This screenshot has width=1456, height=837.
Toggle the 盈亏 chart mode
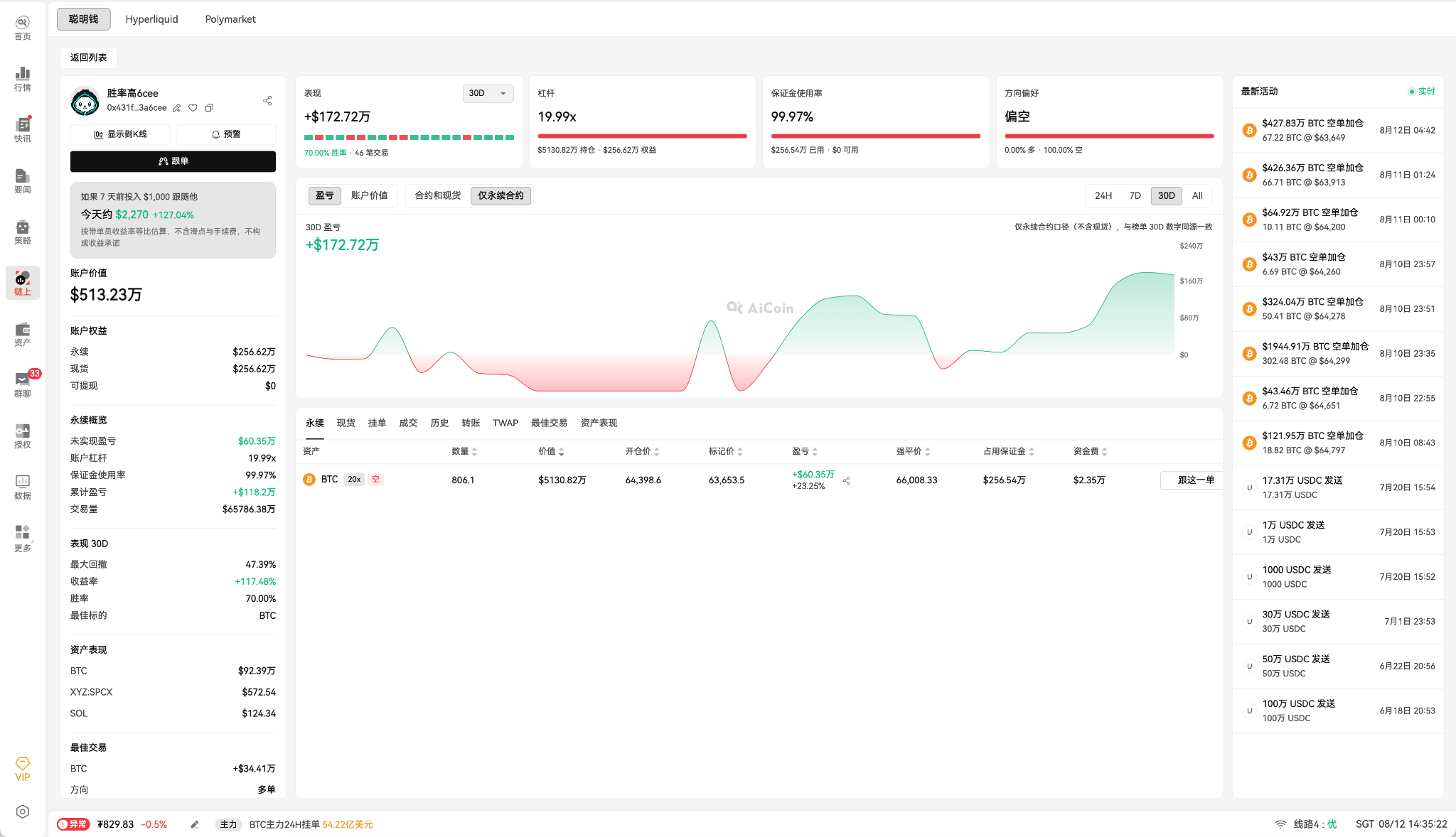(324, 195)
